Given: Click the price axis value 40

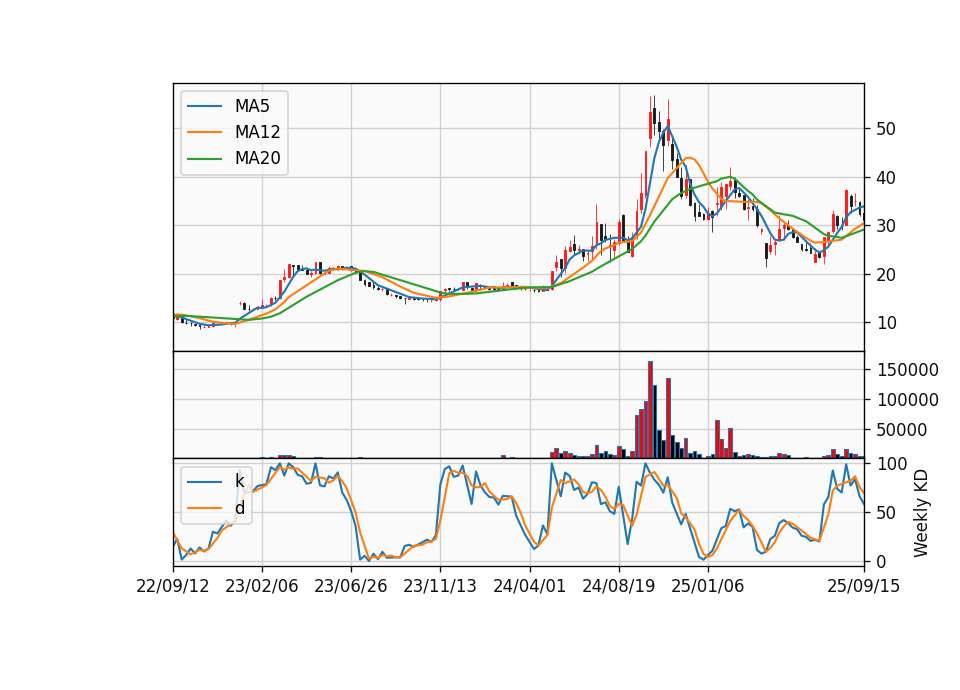Looking at the screenshot, I should [886, 178].
